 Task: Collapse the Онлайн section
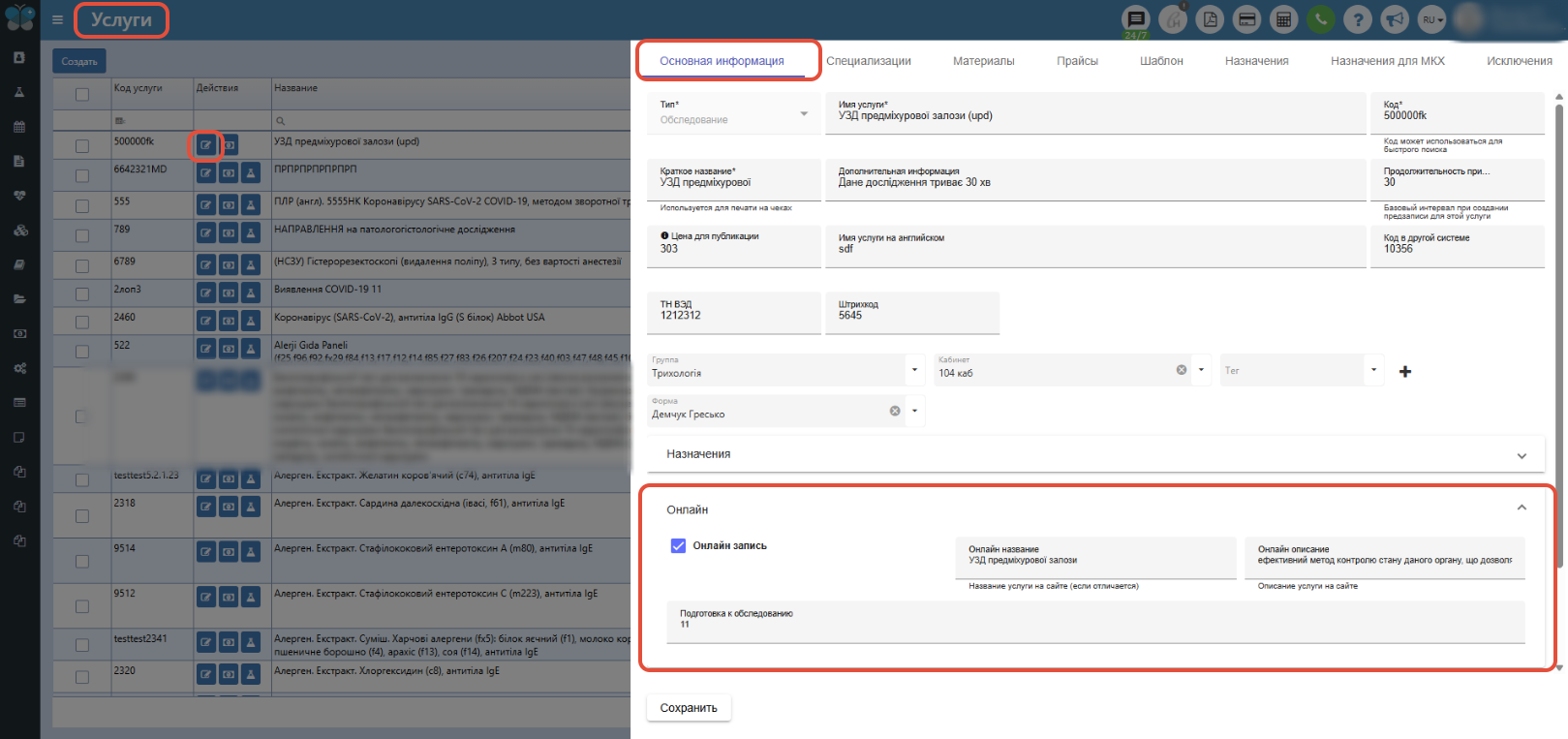coord(1522,508)
